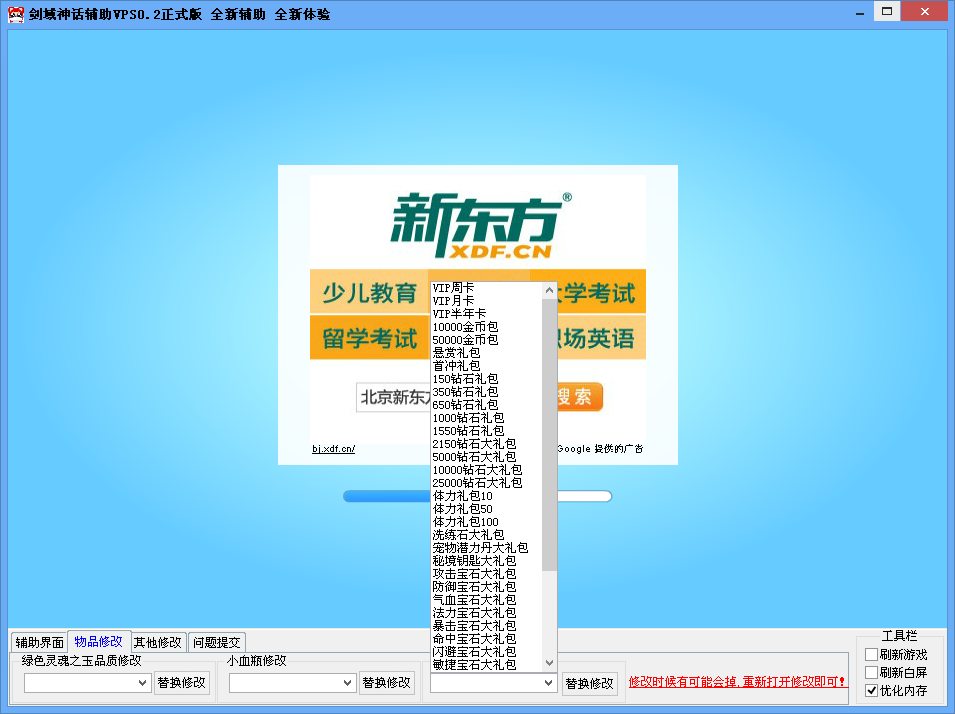Choose VIP月卡 in the dropdown list
The width and height of the screenshot is (955, 714).
click(x=486, y=301)
